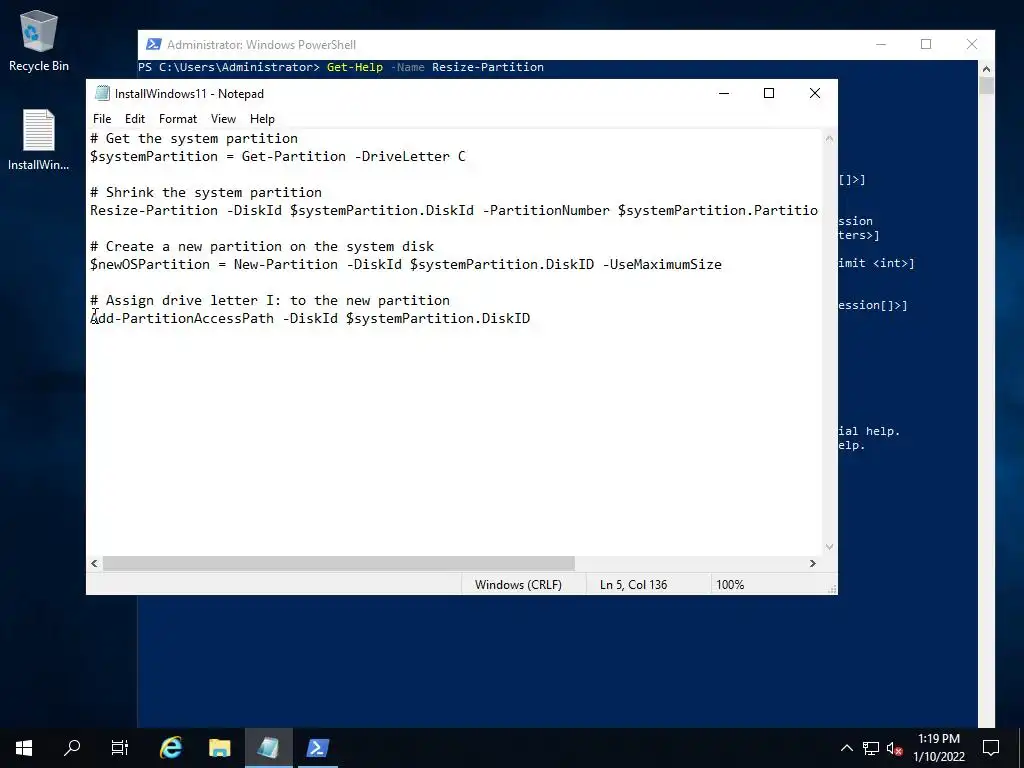Click the Notepad title bar icon
This screenshot has height=768, width=1024.
tap(102, 93)
